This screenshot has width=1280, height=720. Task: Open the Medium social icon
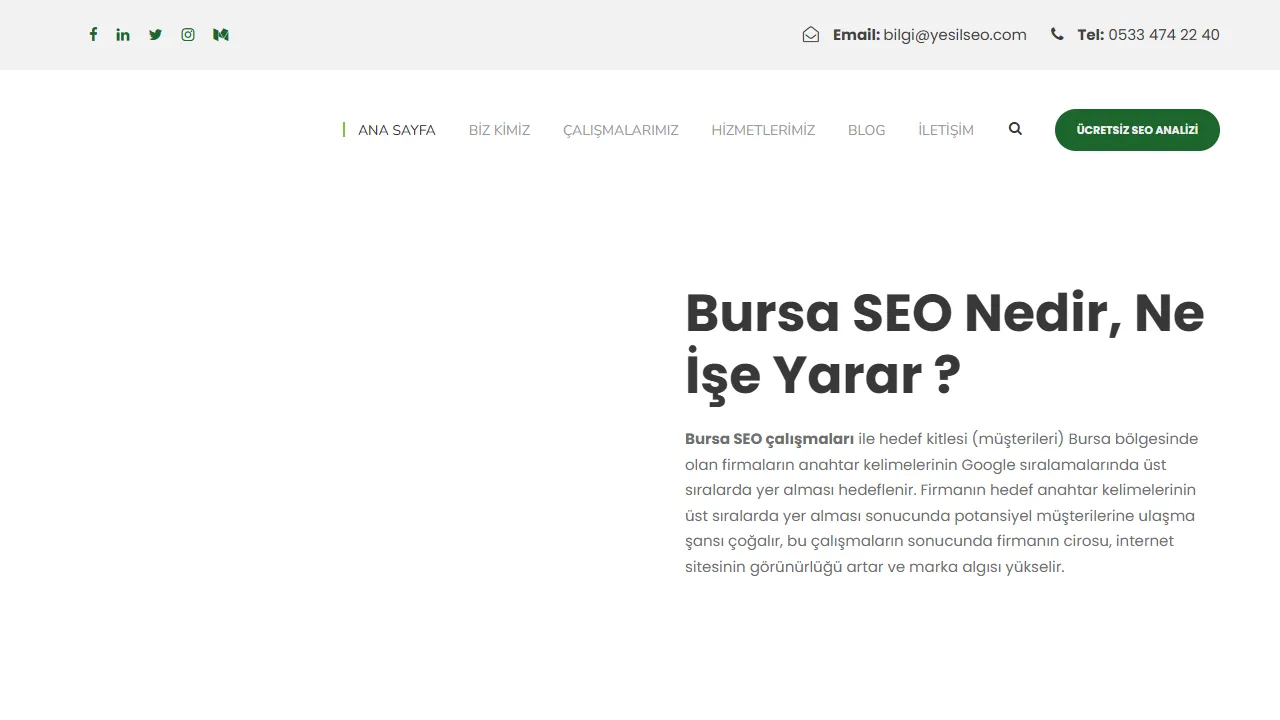(220, 34)
